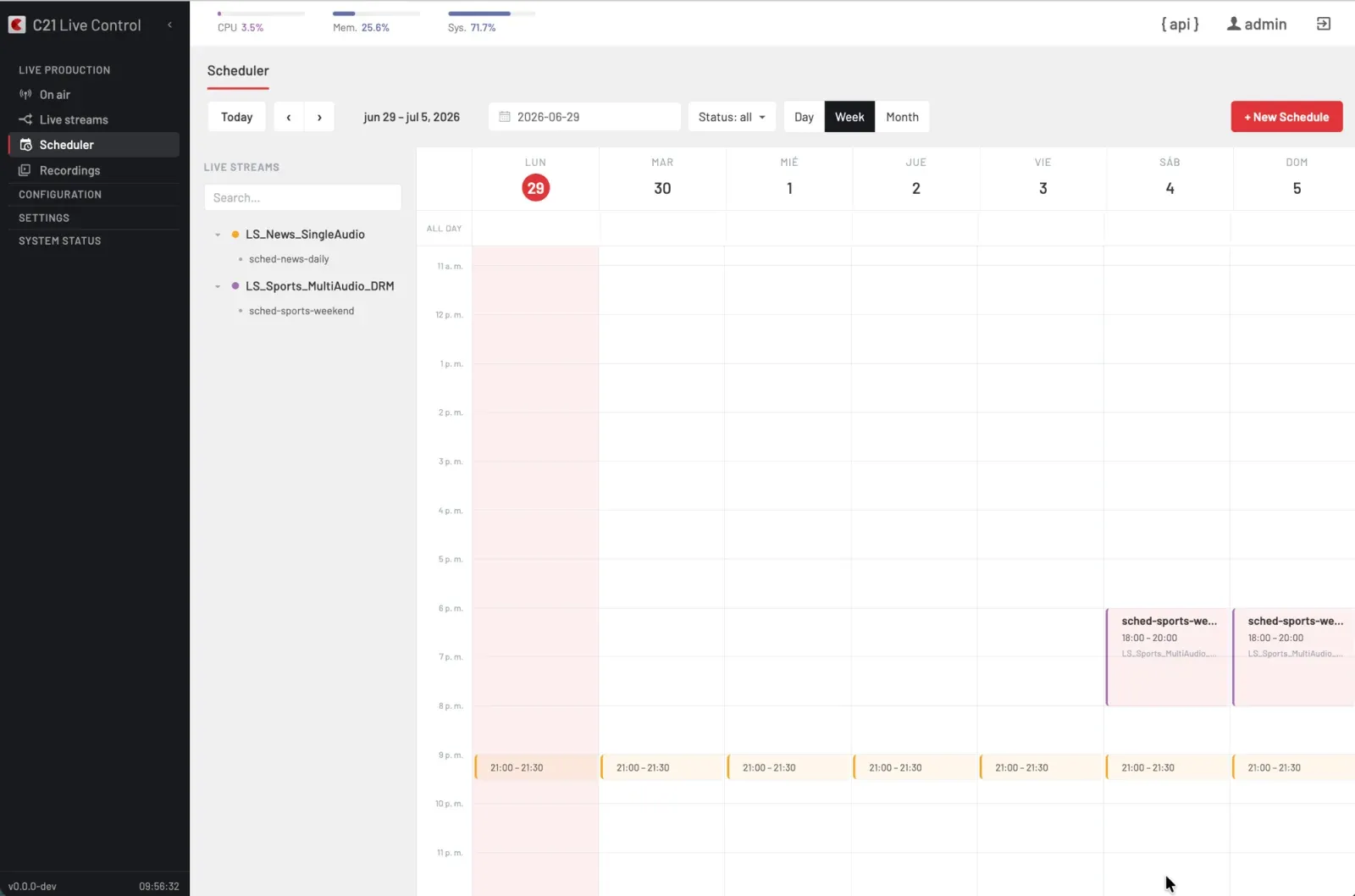Open the Live streams sidebar icon
The width and height of the screenshot is (1355, 896).
[25, 119]
